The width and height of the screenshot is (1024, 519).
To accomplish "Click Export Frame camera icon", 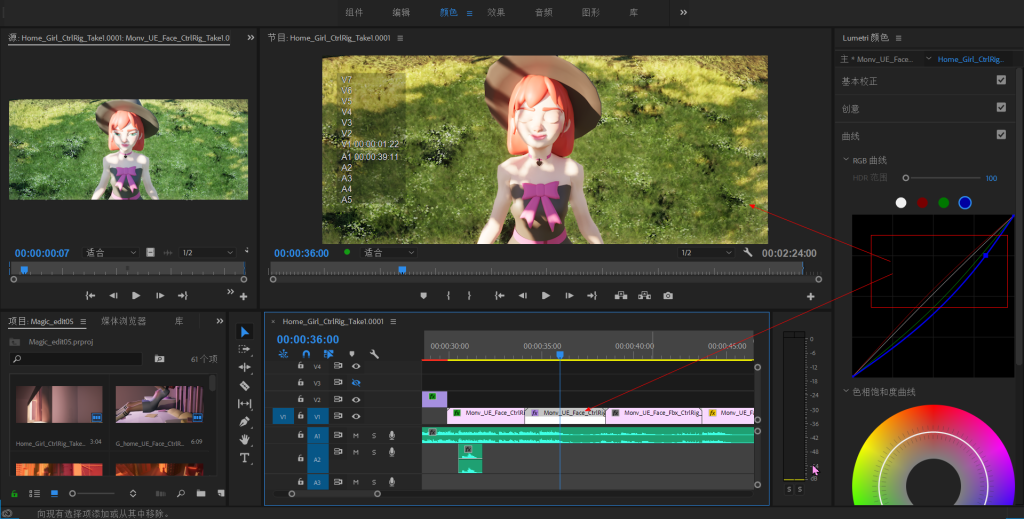I will (x=667, y=296).
